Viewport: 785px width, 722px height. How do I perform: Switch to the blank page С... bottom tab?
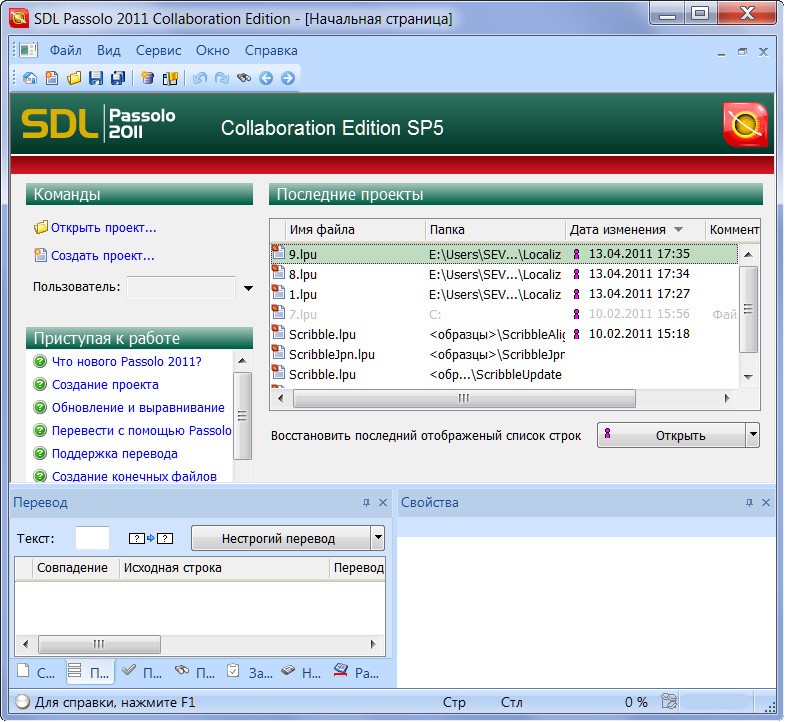click(36, 672)
